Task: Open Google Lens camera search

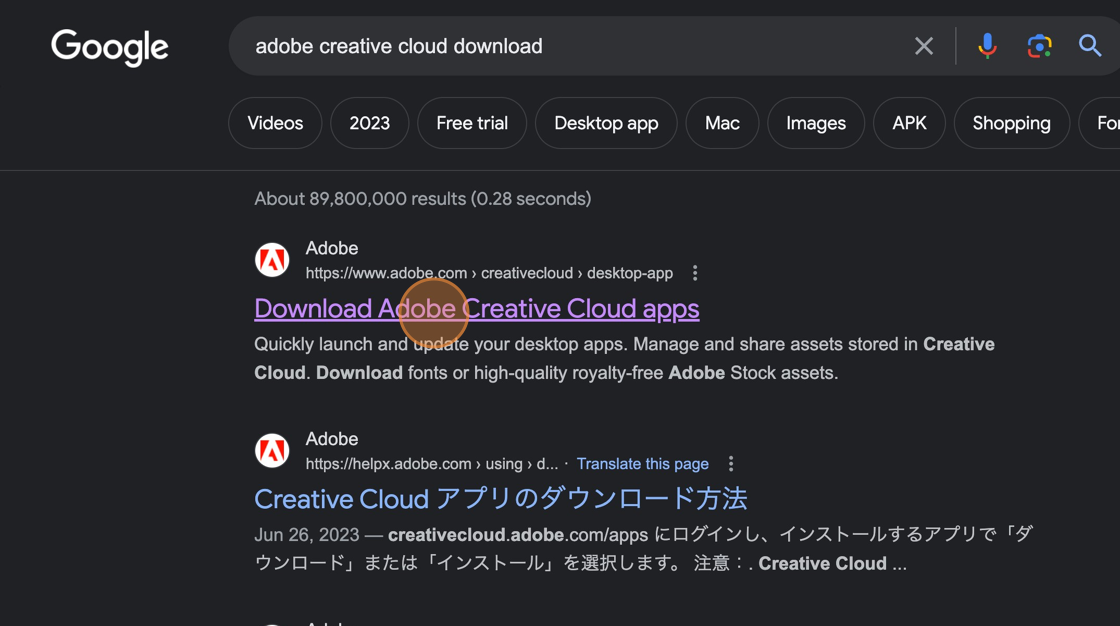Action: (x=1039, y=45)
